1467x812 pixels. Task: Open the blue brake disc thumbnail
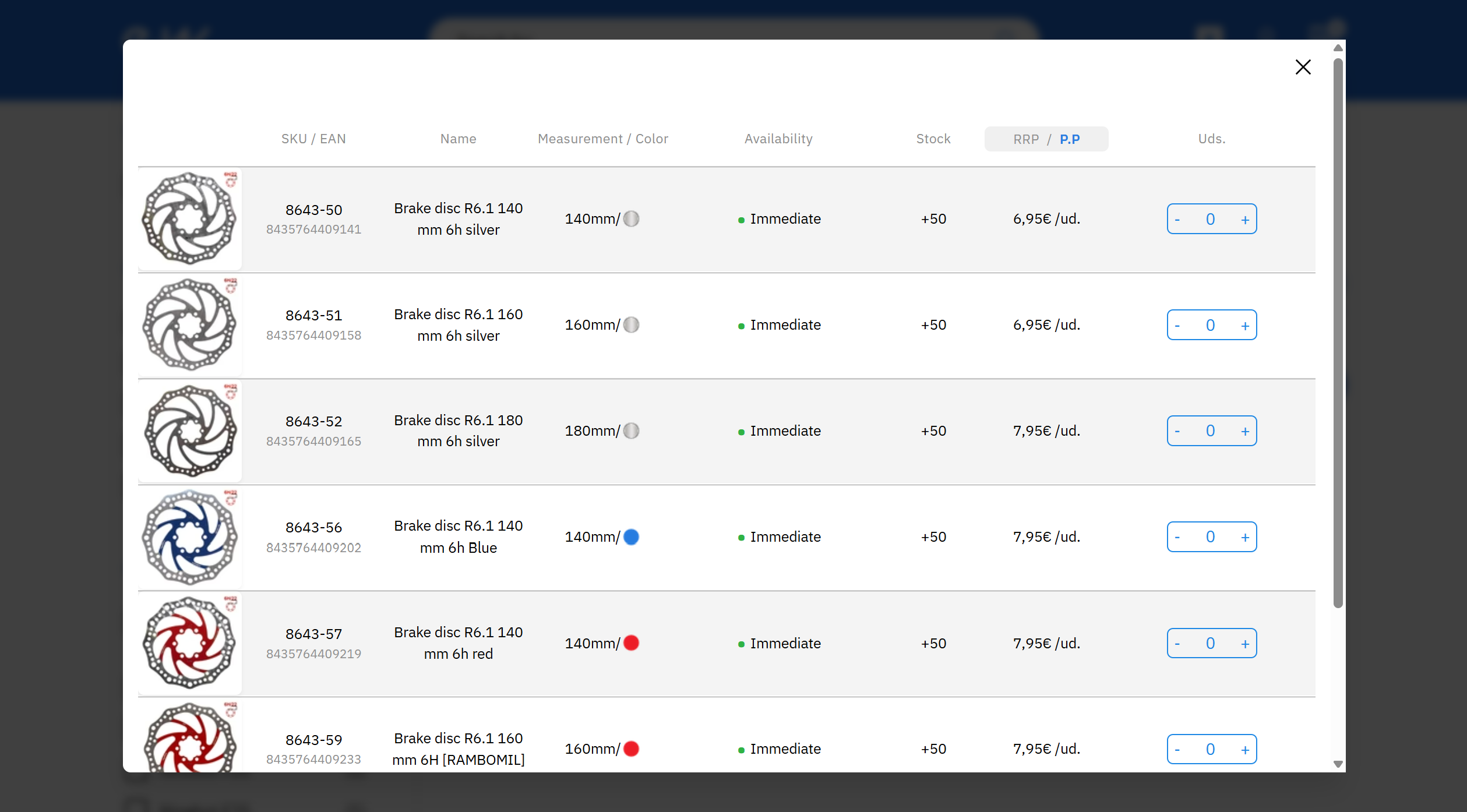point(190,537)
